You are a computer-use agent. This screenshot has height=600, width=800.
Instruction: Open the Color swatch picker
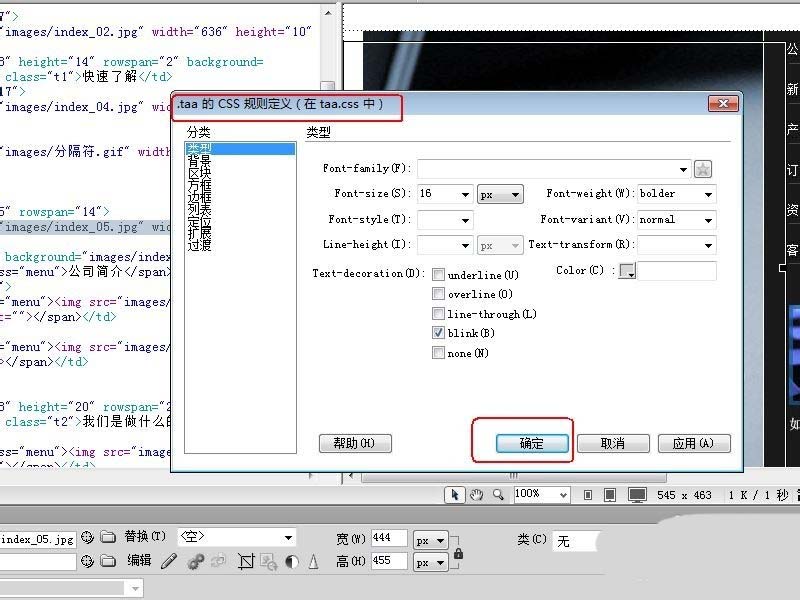click(x=627, y=271)
